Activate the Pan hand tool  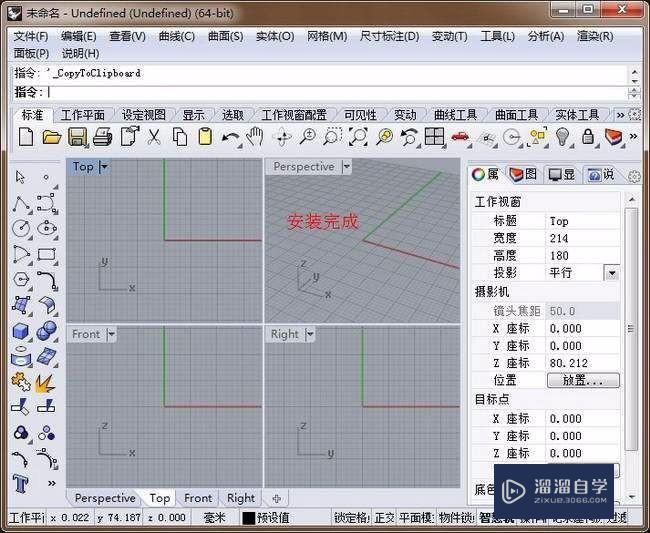click(255, 137)
